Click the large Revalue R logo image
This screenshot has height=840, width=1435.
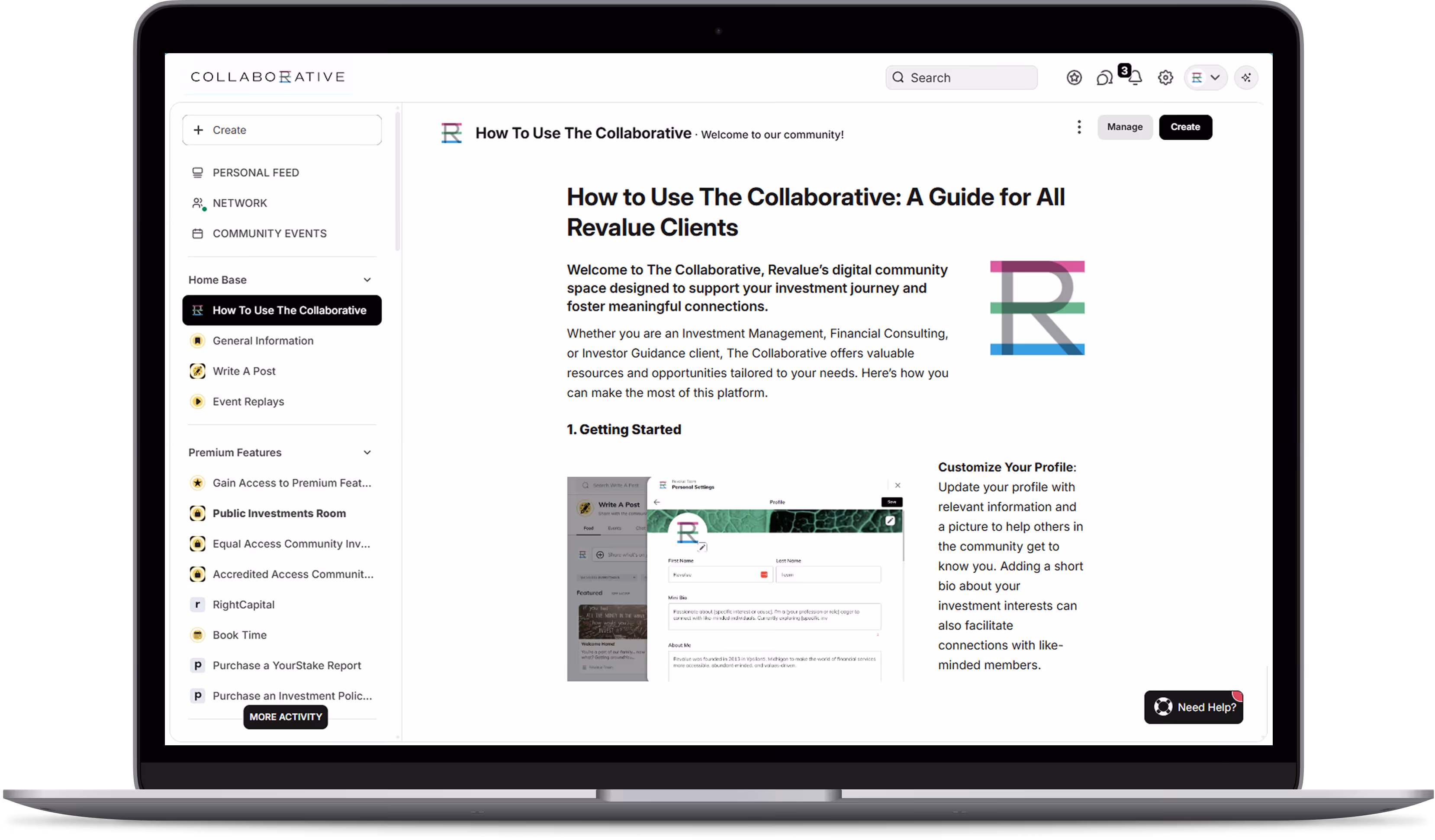(1037, 308)
